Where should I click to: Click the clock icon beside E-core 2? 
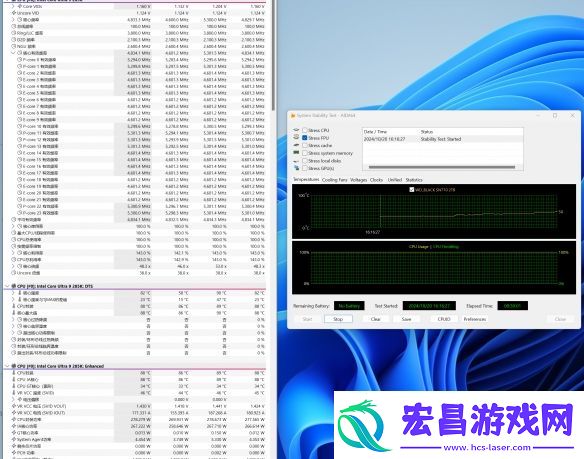[19, 73]
